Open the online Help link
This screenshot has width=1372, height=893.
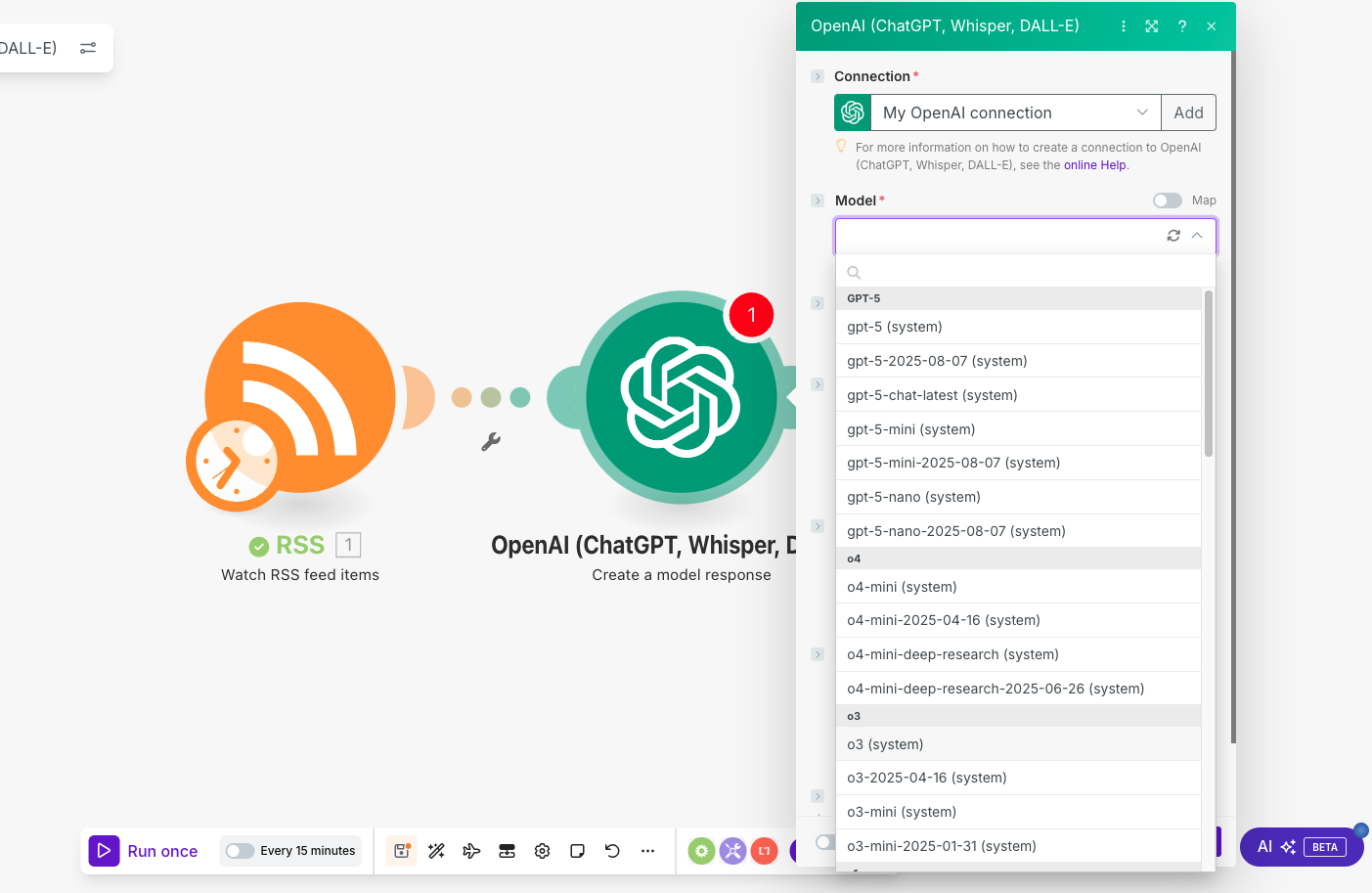[x=1094, y=165]
